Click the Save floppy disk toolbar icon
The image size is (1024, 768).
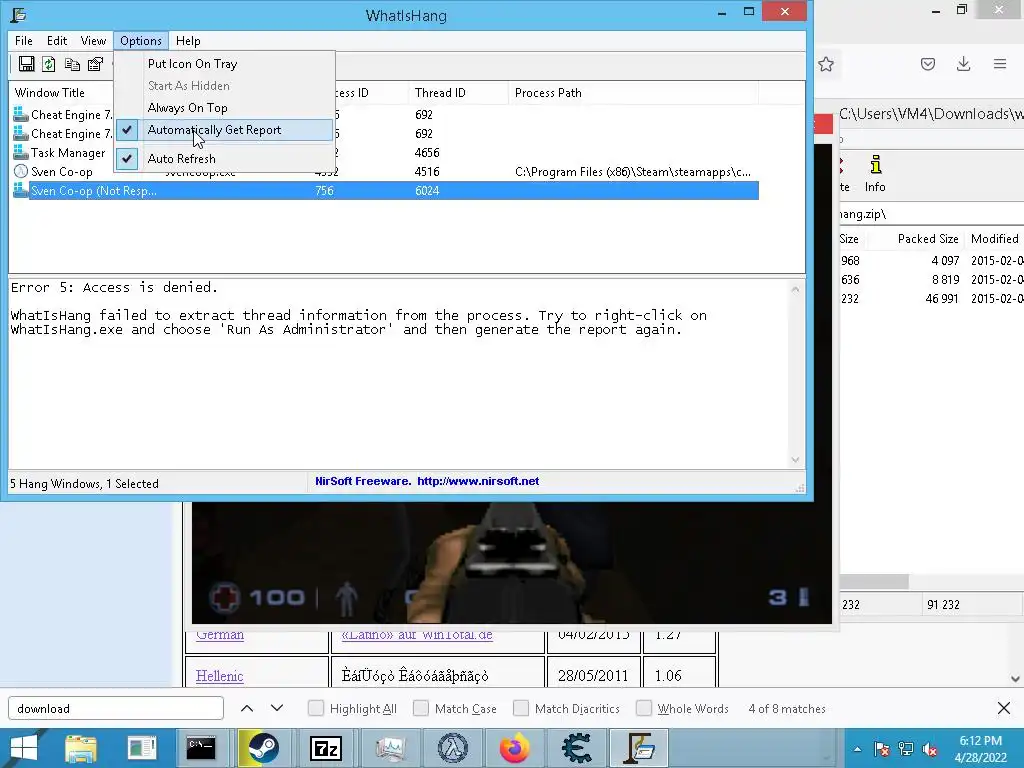pos(27,64)
